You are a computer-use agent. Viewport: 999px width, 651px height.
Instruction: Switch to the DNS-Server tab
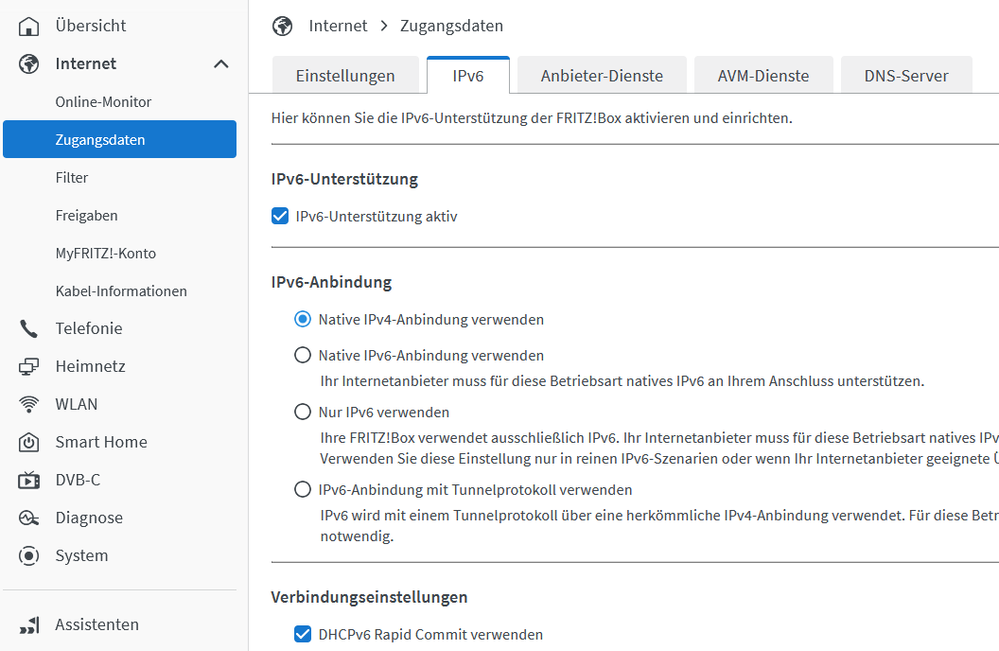905,76
